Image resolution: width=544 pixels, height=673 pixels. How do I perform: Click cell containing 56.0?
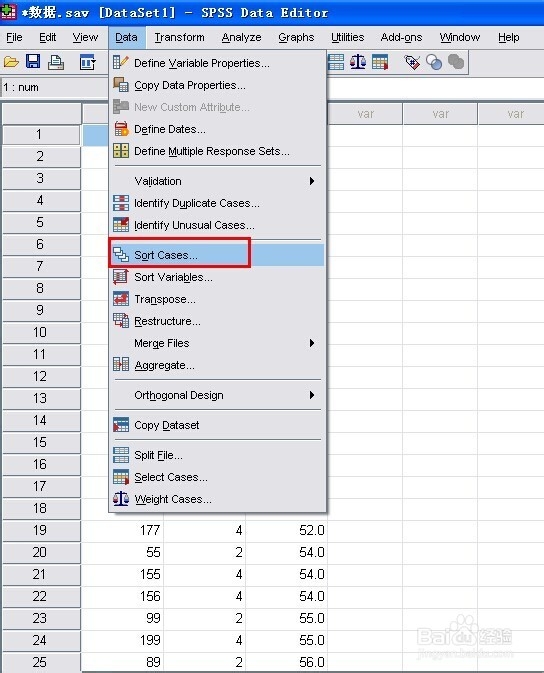(x=287, y=662)
